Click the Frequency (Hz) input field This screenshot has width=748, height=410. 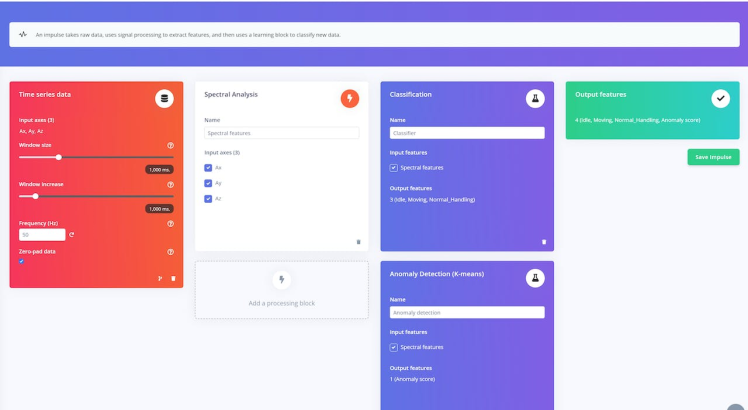pos(42,235)
